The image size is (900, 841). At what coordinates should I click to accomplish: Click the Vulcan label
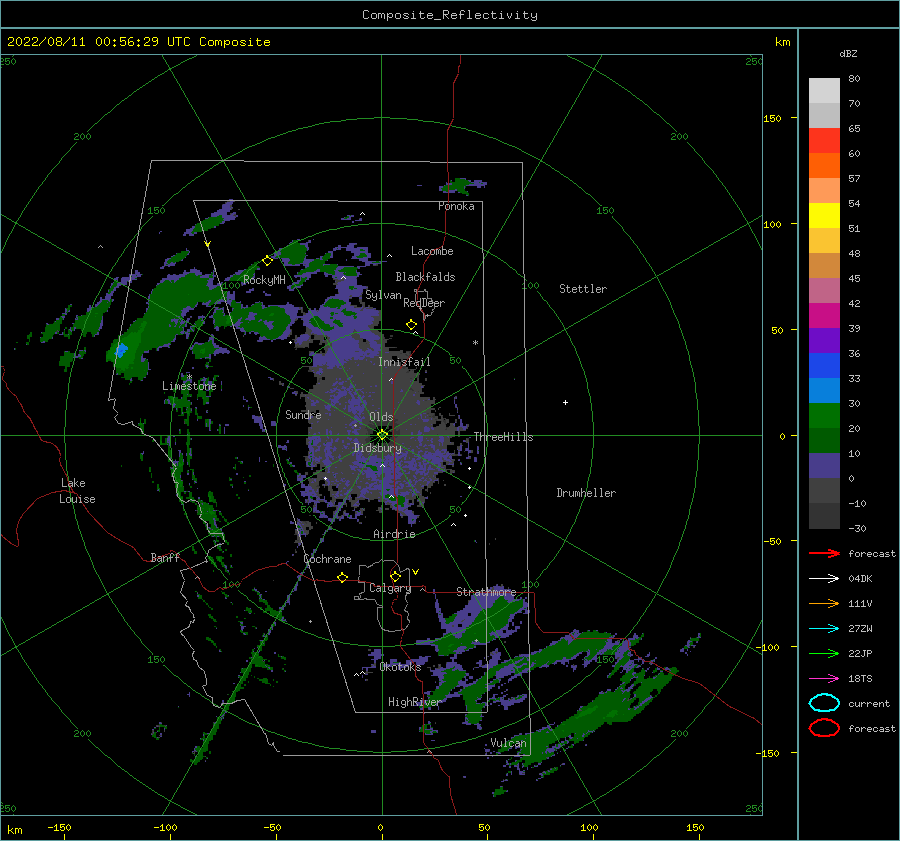[509, 743]
